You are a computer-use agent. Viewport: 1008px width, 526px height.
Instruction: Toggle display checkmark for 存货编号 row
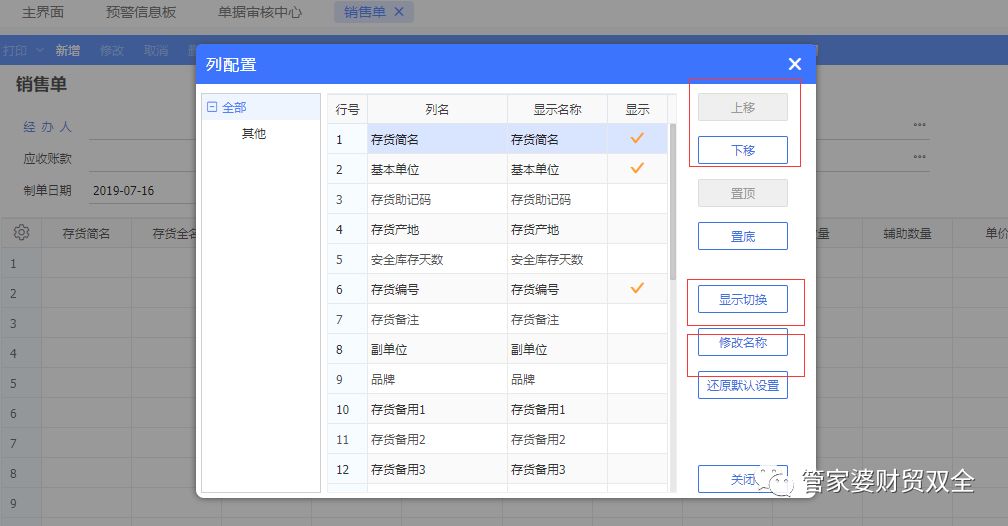tap(637, 289)
